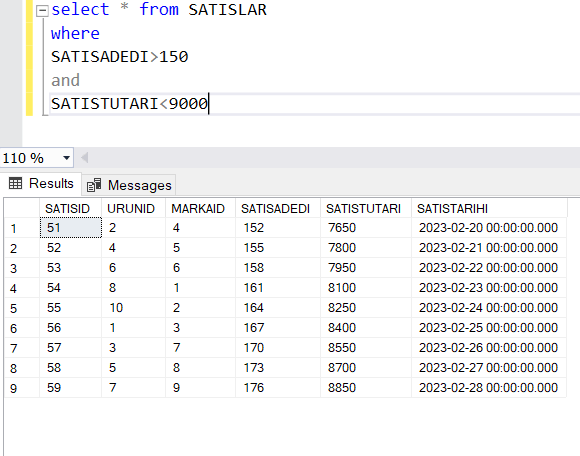Click the cell showing 8850 in SATISTUTARI
This screenshot has height=456, width=580.
[366, 388]
